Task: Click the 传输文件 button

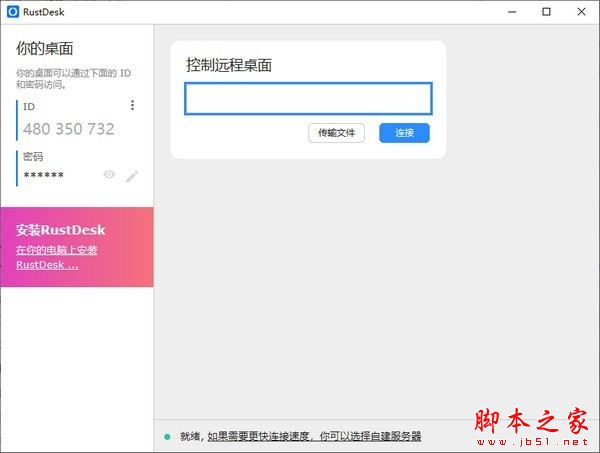Action: 336,133
